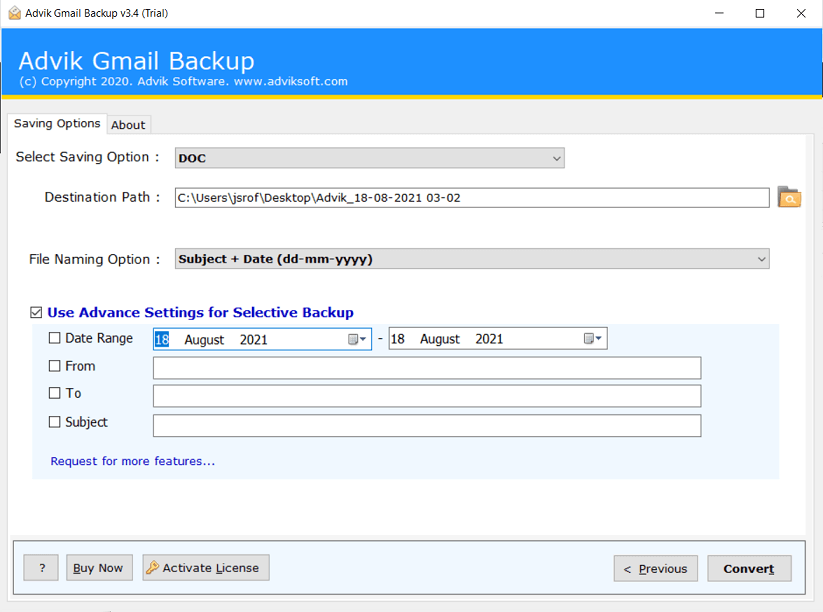Open the end date calendar picker icon

(x=593, y=339)
